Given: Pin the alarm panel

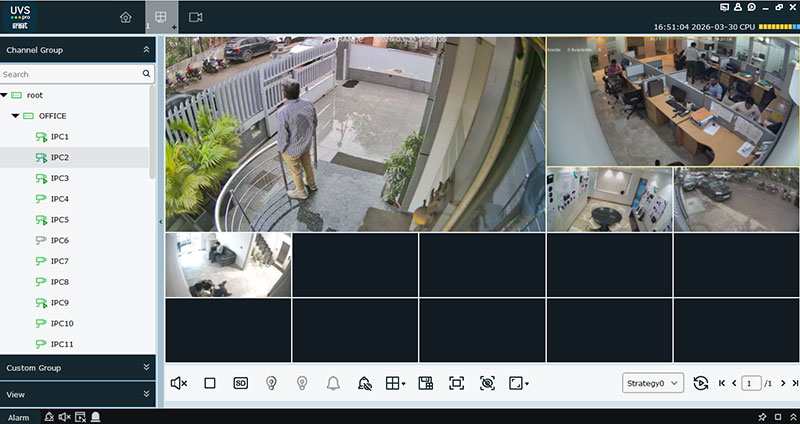Looking at the screenshot, I should 762,417.
